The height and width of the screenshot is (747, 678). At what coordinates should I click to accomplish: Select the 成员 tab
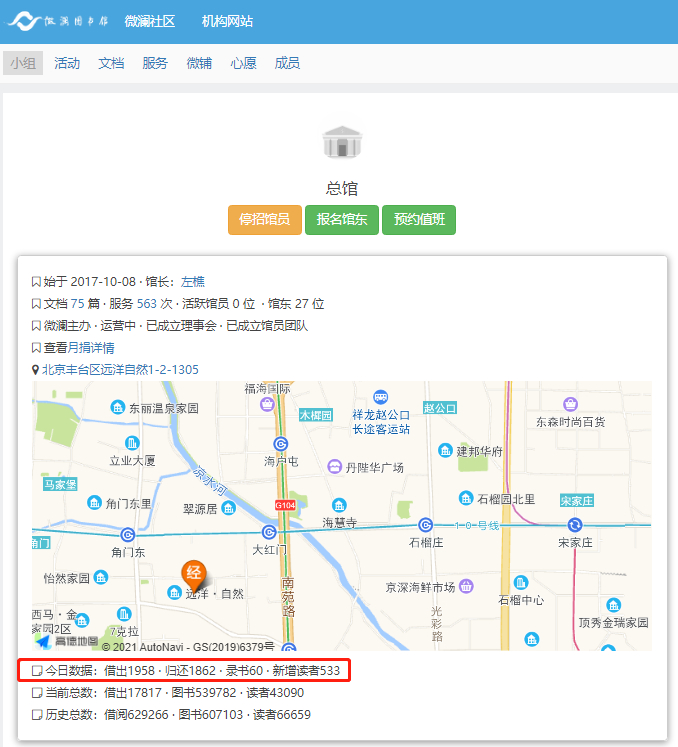click(x=287, y=63)
